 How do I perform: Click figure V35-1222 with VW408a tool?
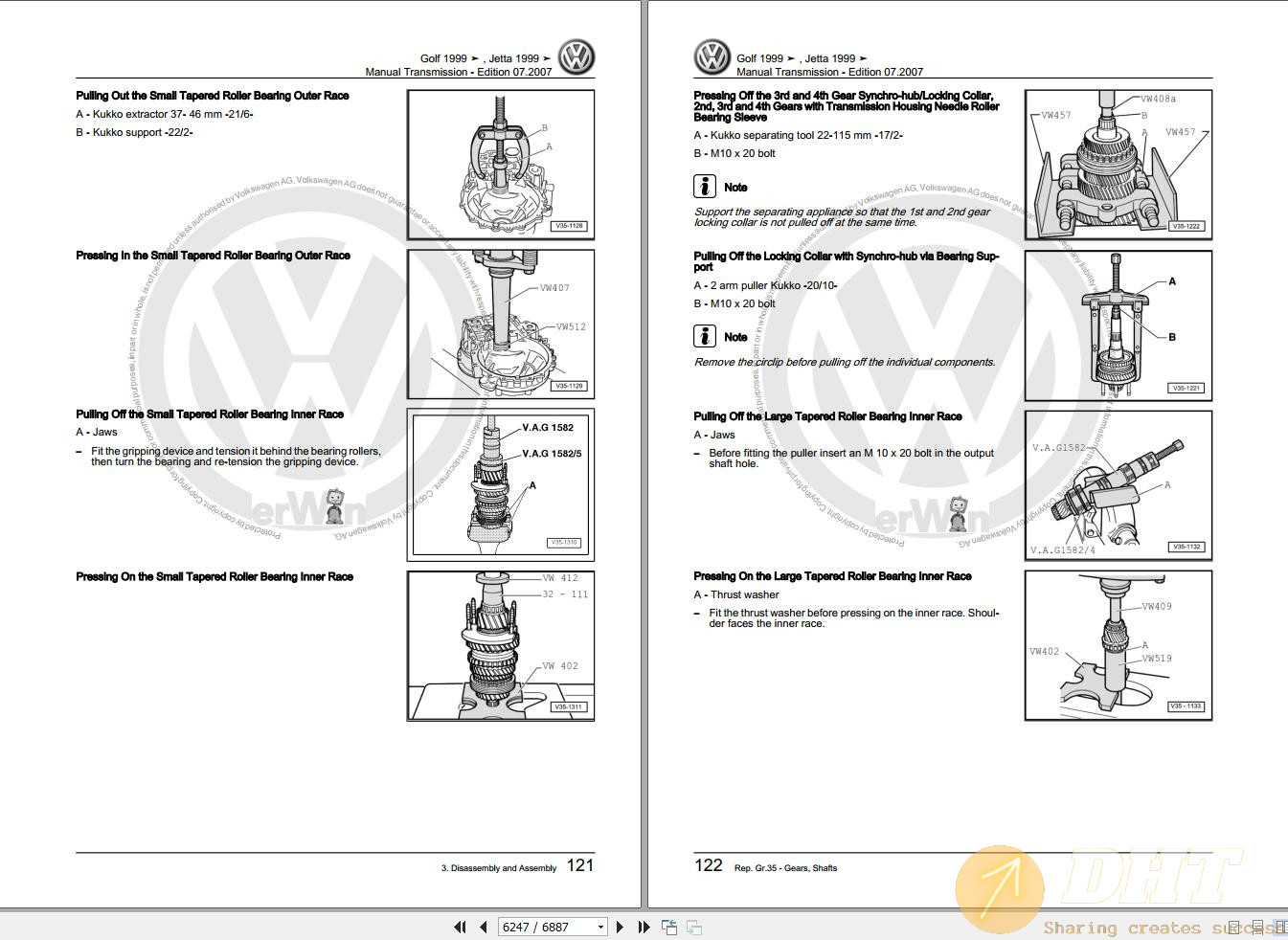pyautogui.click(x=1119, y=165)
